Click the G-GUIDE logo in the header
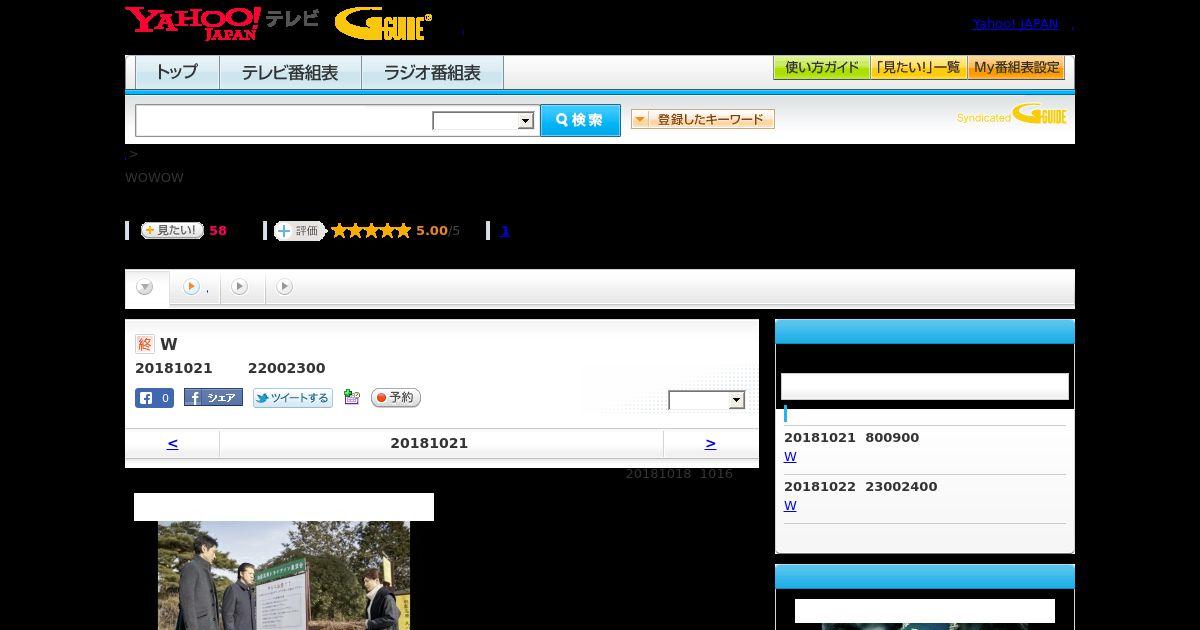1200x630 pixels. pyautogui.click(x=384, y=24)
